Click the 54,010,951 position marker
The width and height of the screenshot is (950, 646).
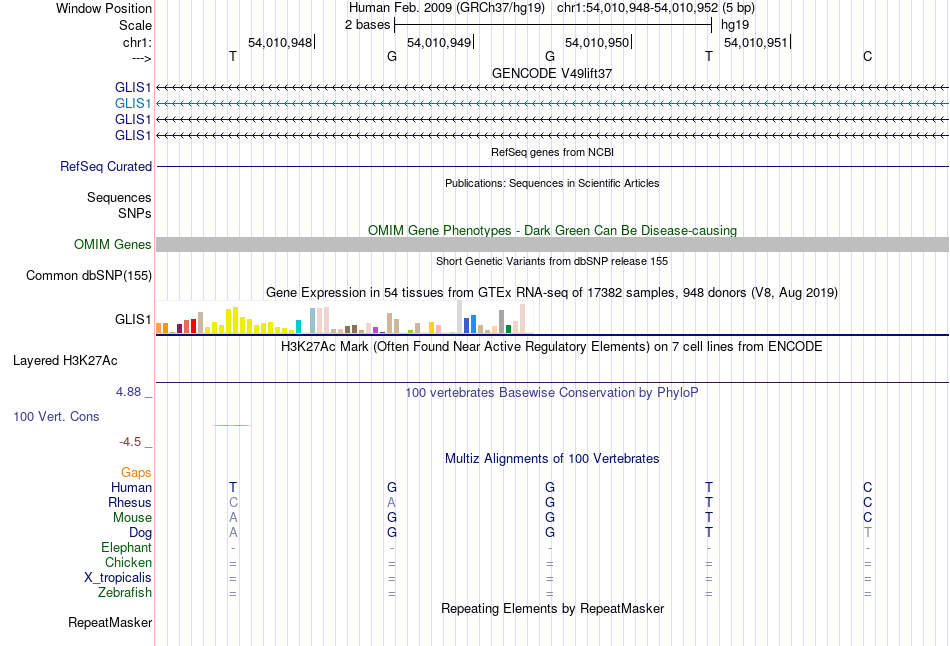756,42
